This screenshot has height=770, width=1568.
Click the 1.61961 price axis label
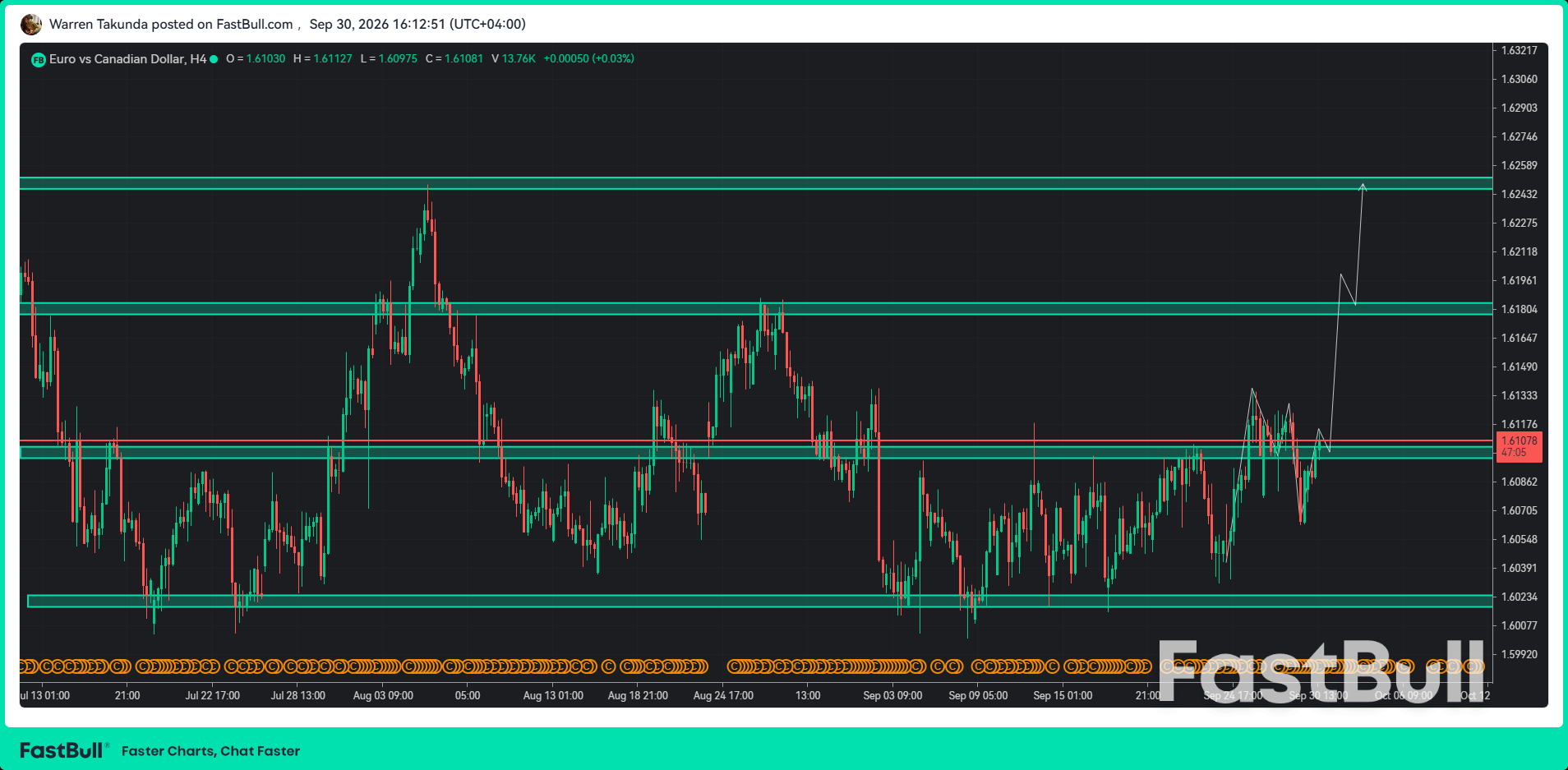pyautogui.click(x=1519, y=280)
